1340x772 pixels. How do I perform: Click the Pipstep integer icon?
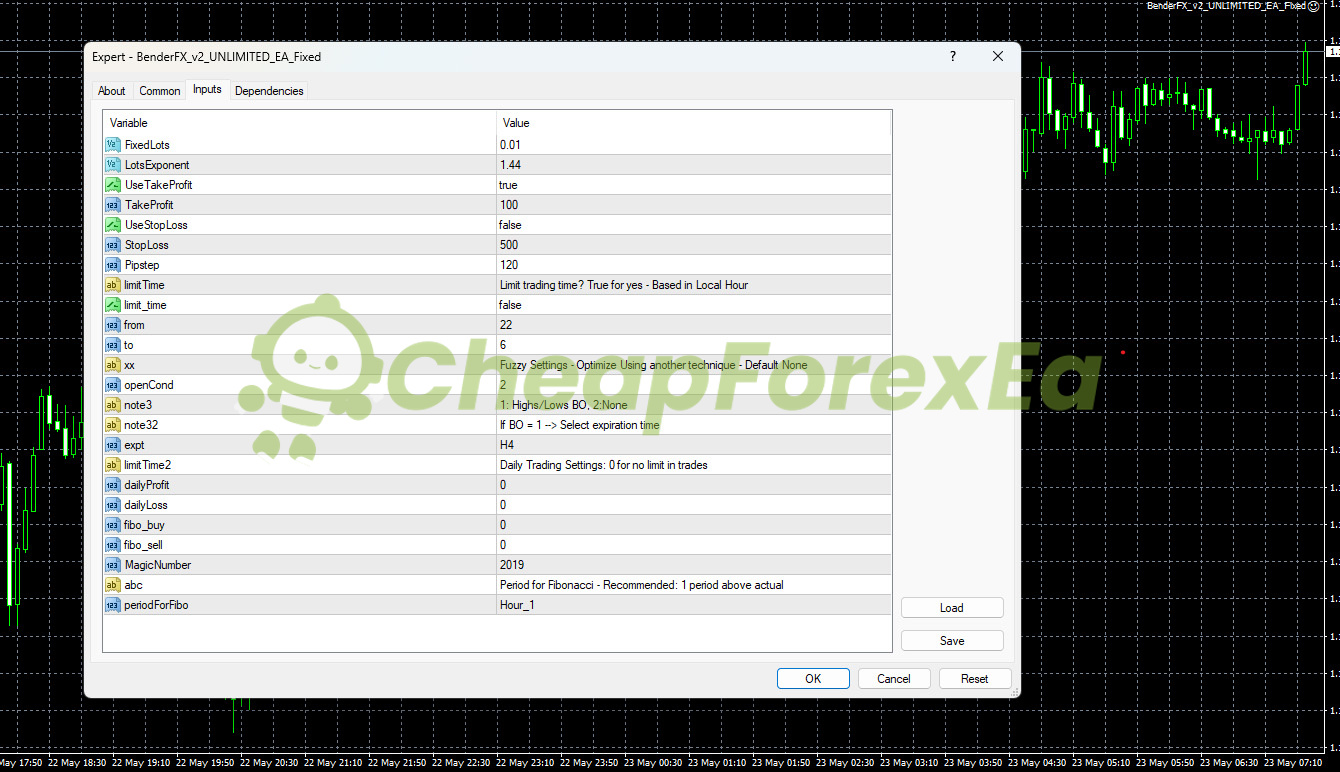112,265
